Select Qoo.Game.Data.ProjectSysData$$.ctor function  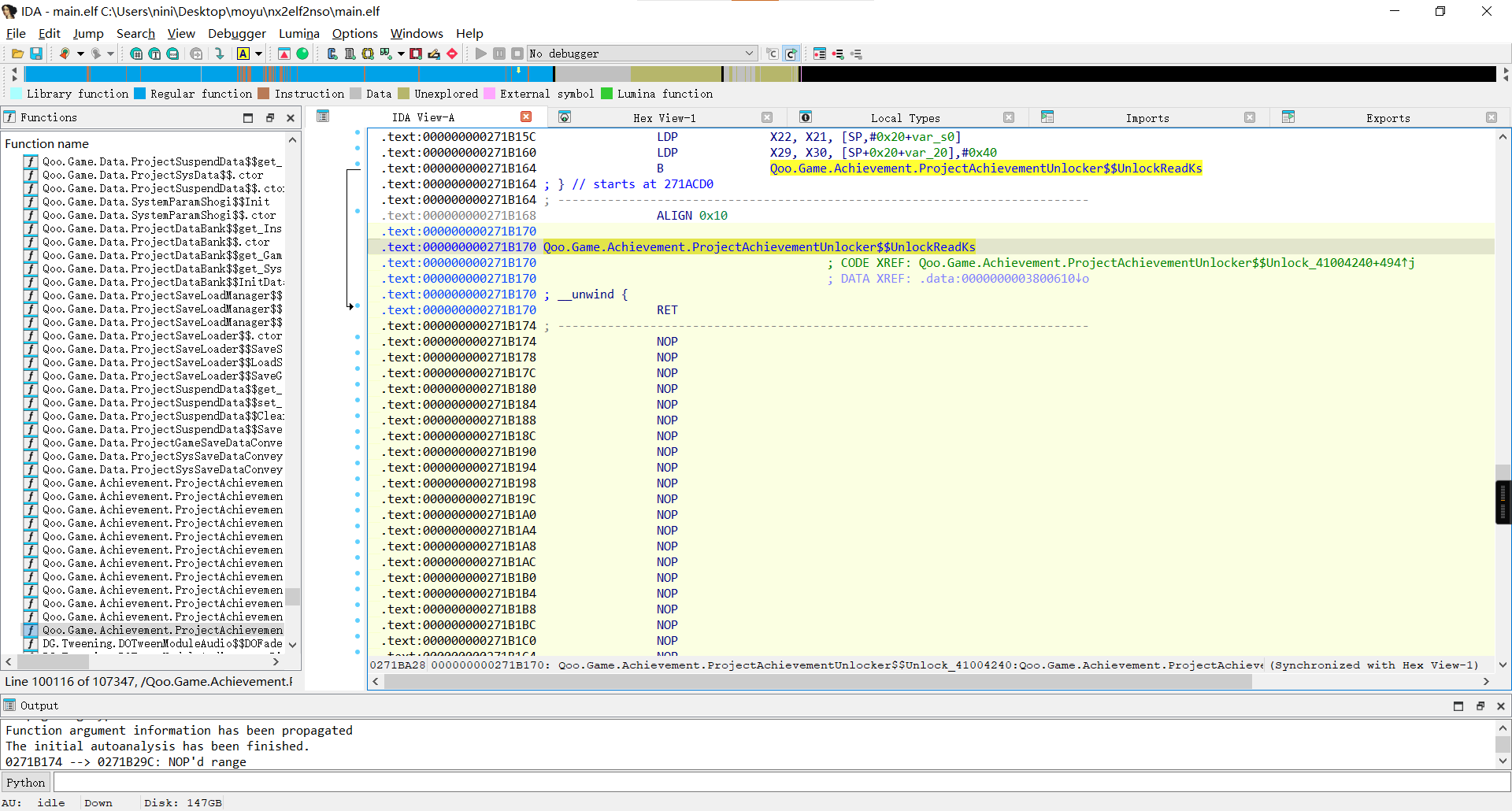coord(153,175)
